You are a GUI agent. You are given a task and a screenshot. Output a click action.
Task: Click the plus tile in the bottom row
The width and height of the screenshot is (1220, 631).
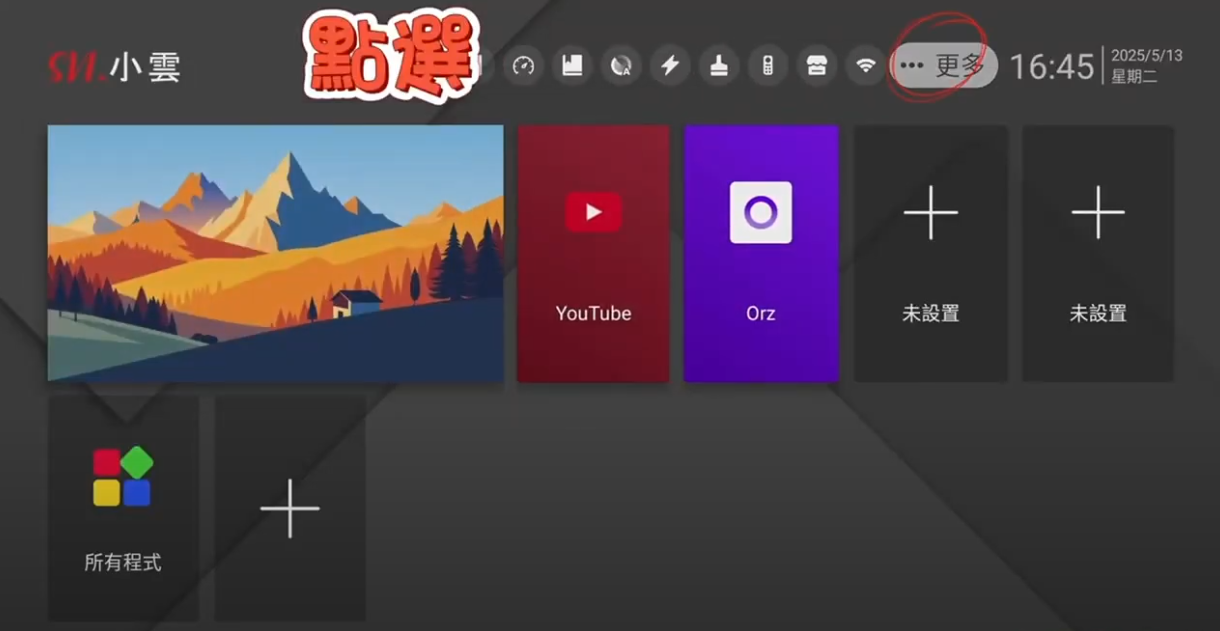pyautogui.click(x=289, y=508)
